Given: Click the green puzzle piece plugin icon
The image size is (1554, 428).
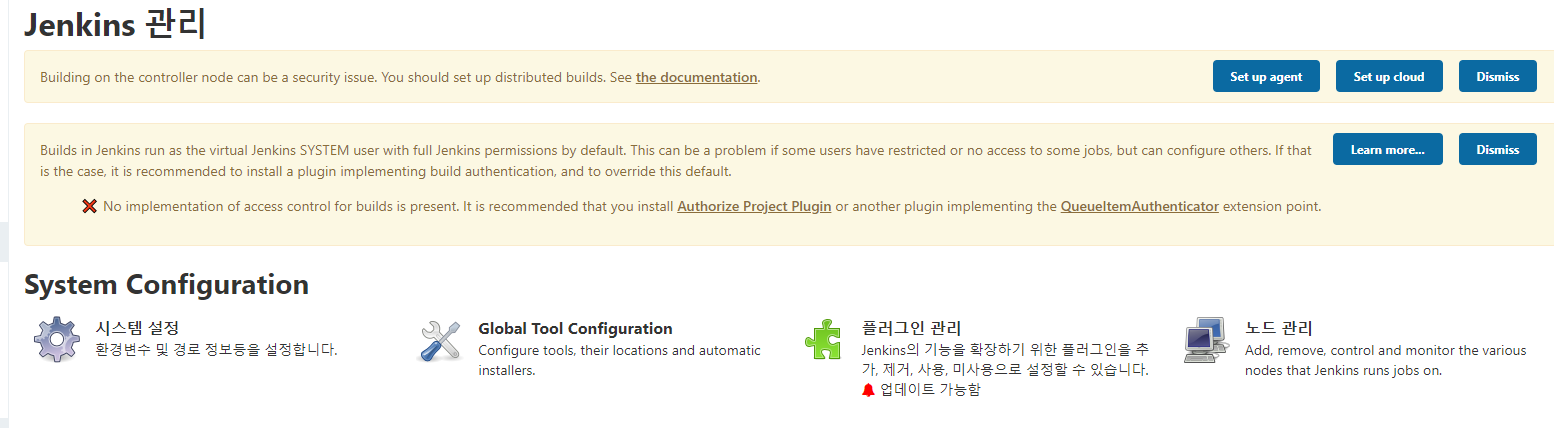Looking at the screenshot, I should [822, 340].
